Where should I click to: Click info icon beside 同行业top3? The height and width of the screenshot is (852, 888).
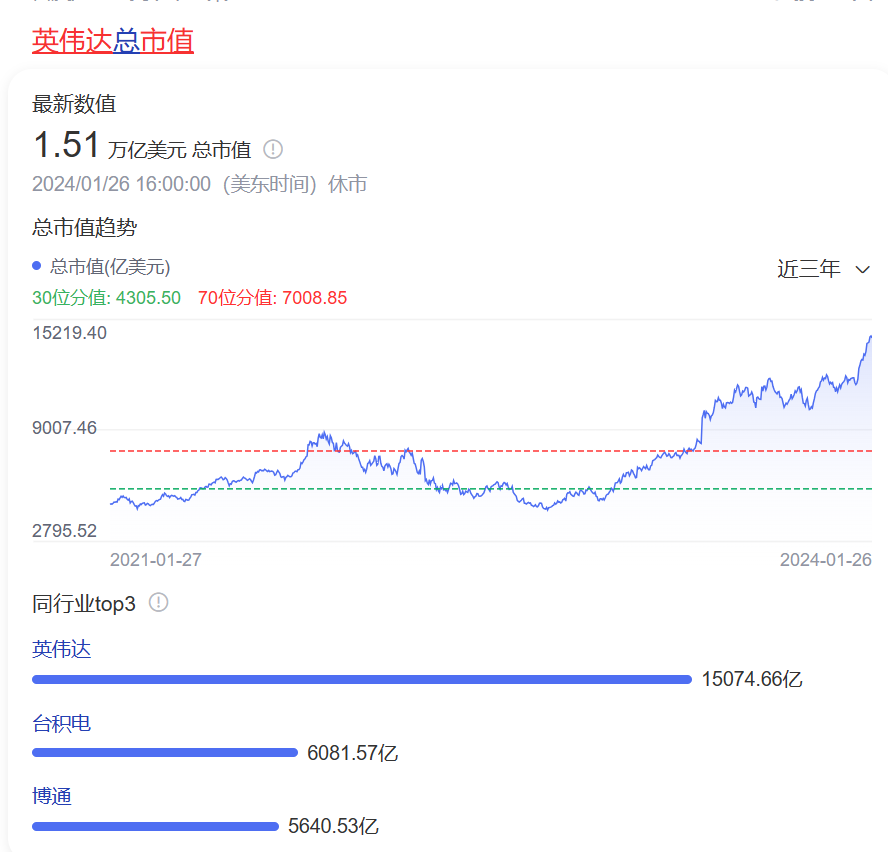click(x=159, y=602)
